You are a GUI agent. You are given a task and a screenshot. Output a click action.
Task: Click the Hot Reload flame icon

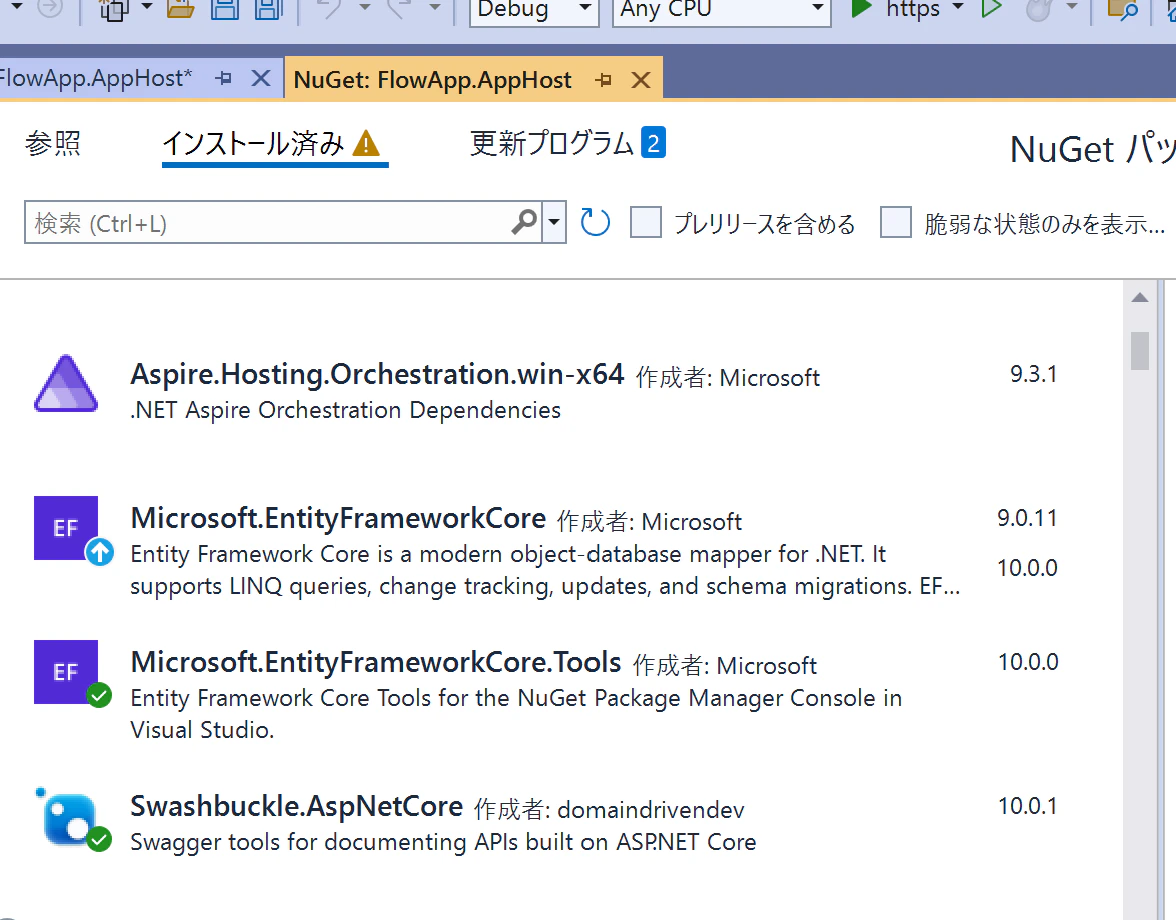1039,9
